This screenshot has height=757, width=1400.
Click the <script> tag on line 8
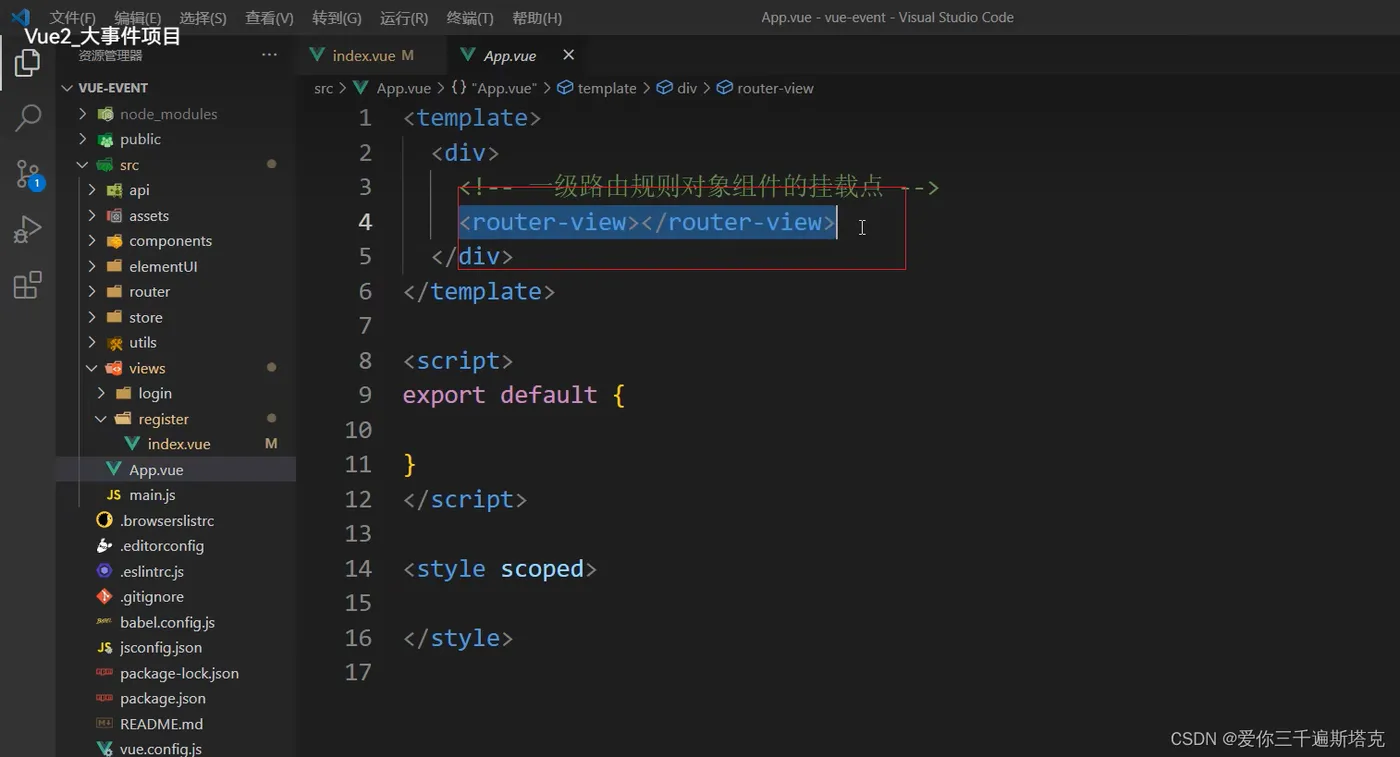click(458, 360)
